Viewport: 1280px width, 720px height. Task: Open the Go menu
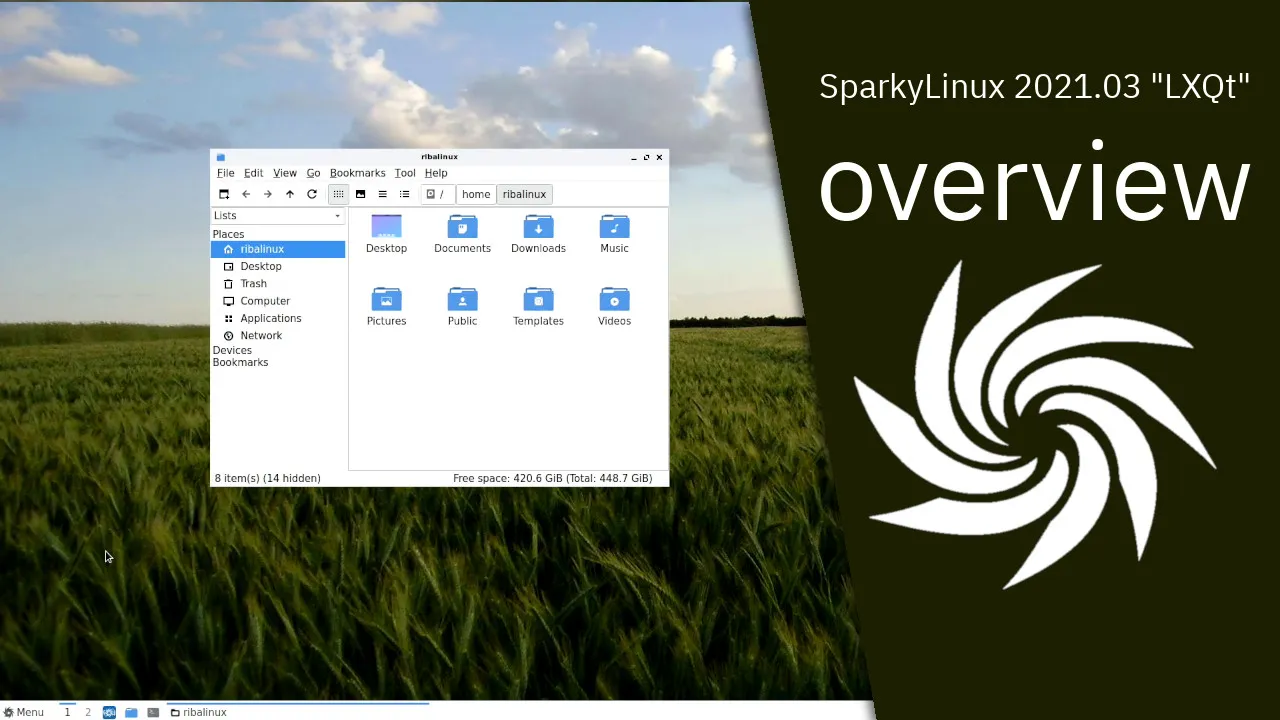pos(313,173)
